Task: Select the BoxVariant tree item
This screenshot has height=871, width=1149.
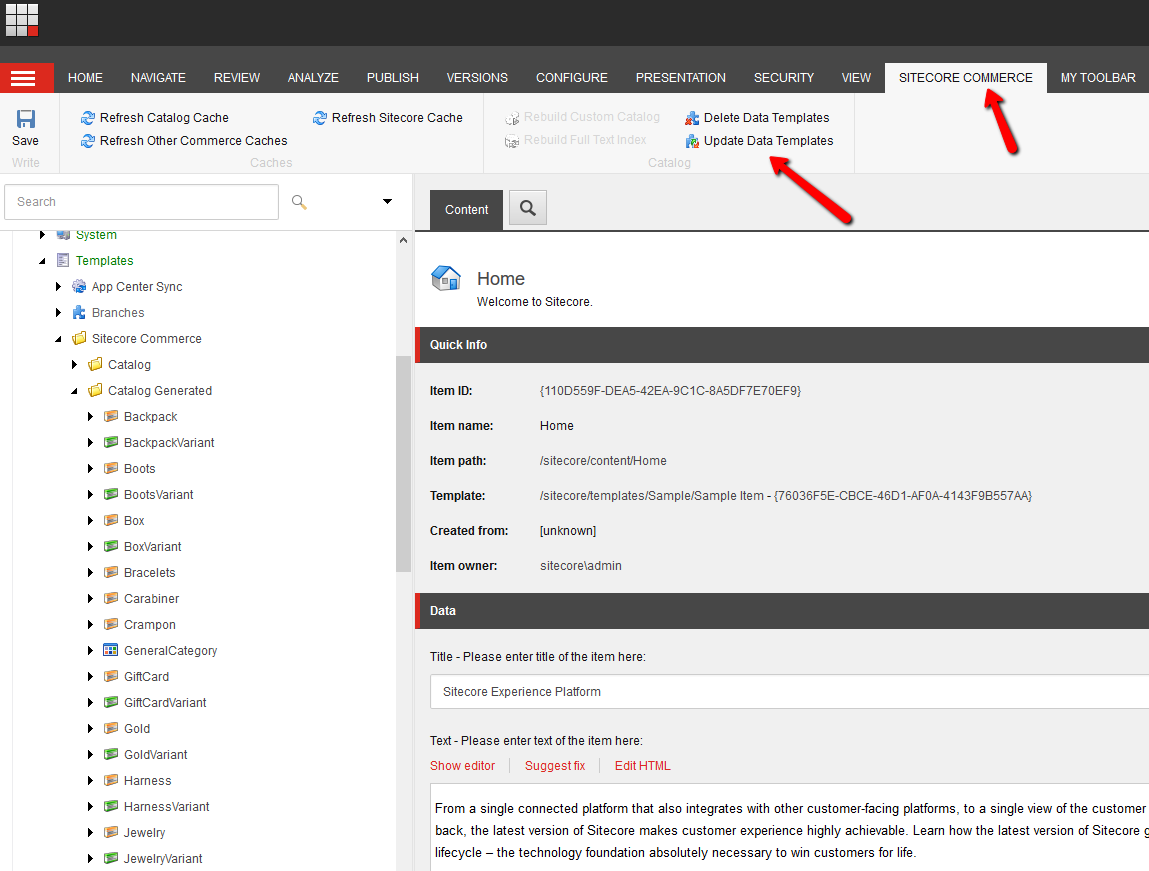Action: pyautogui.click(x=152, y=546)
